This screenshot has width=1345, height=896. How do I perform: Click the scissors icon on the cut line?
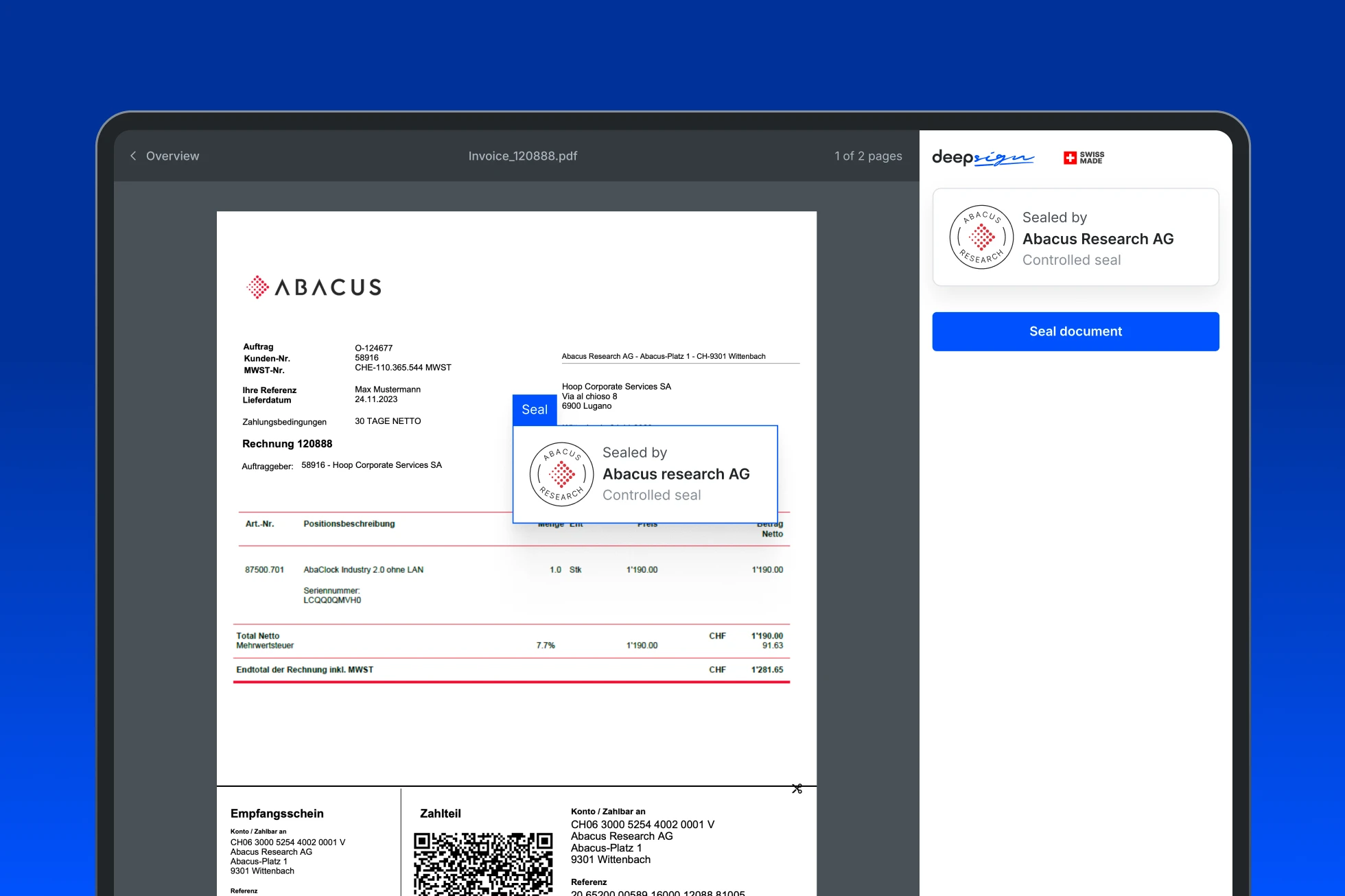[797, 789]
